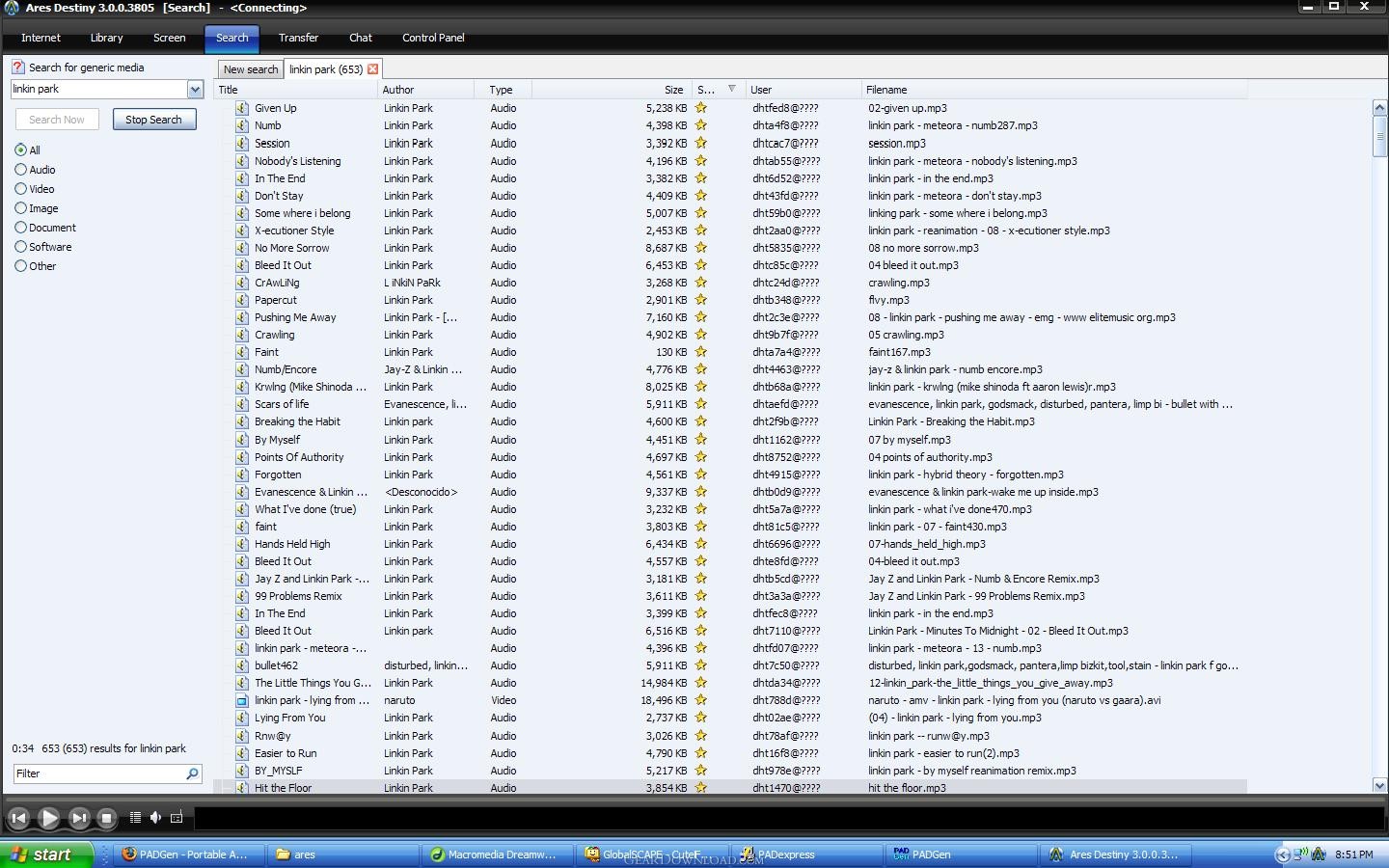Play previous track in the player
The height and width of the screenshot is (868, 1389).
pos(18,818)
